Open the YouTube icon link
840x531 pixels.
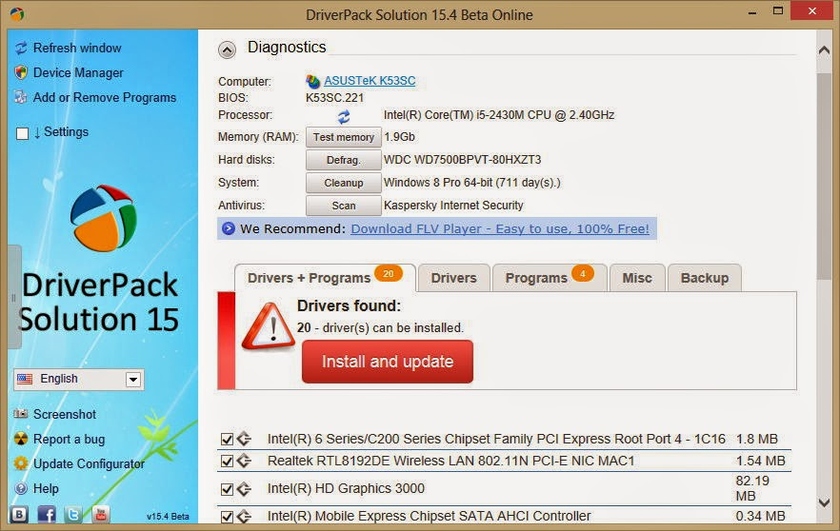point(101,514)
